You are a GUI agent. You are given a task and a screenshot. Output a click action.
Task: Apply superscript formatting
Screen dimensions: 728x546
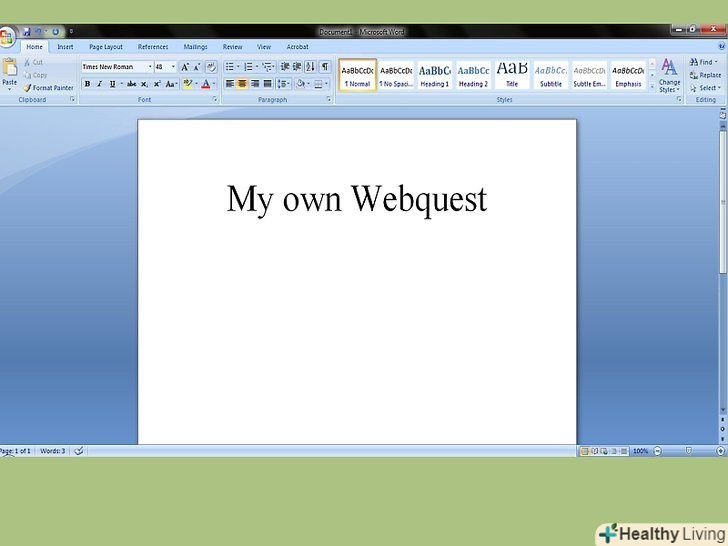(x=157, y=84)
